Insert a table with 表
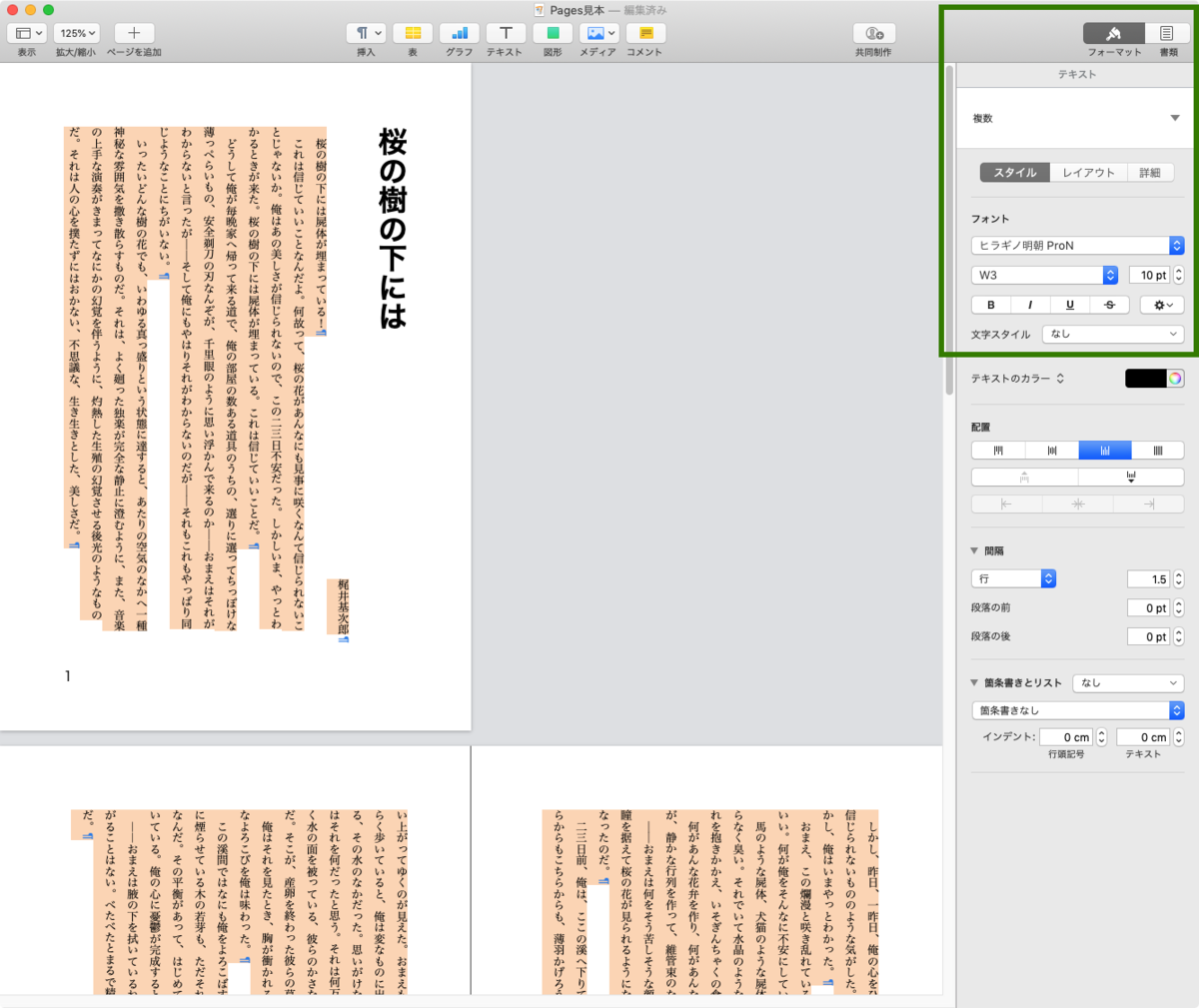 point(413,33)
